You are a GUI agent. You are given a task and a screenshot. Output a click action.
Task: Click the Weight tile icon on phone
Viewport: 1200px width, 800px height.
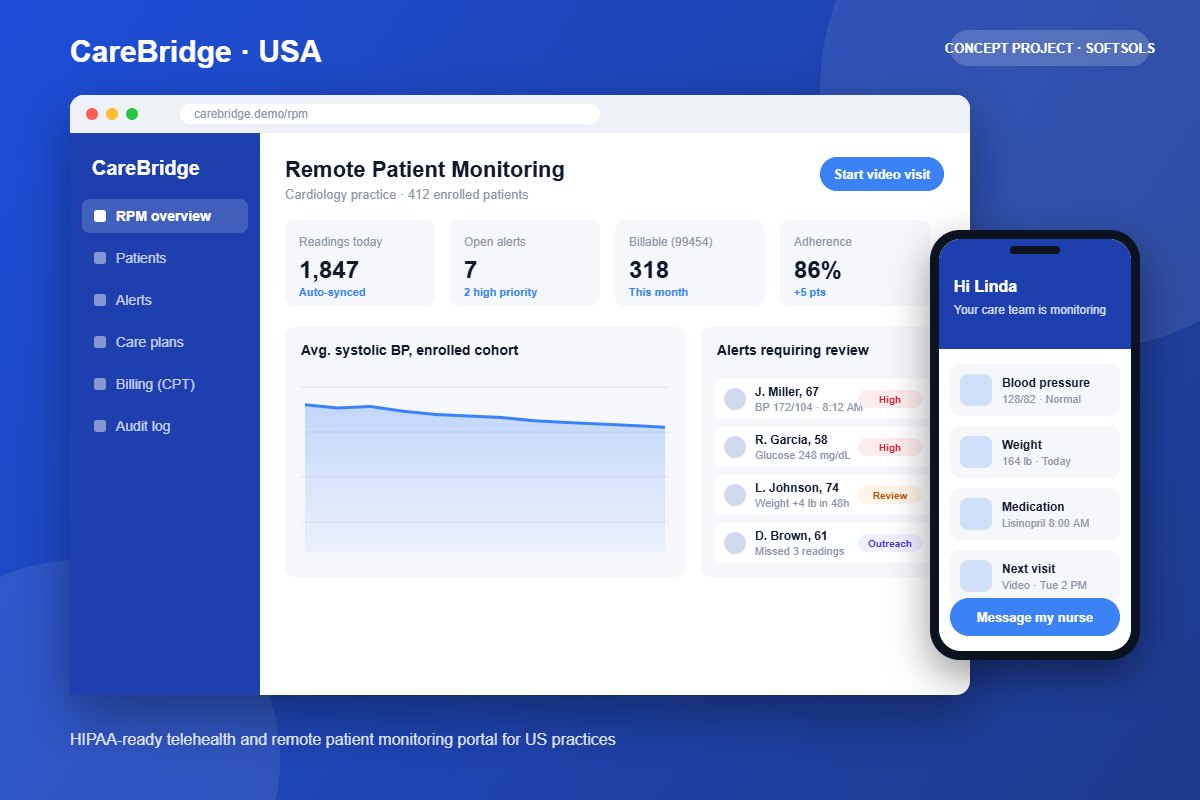(976, 452)
